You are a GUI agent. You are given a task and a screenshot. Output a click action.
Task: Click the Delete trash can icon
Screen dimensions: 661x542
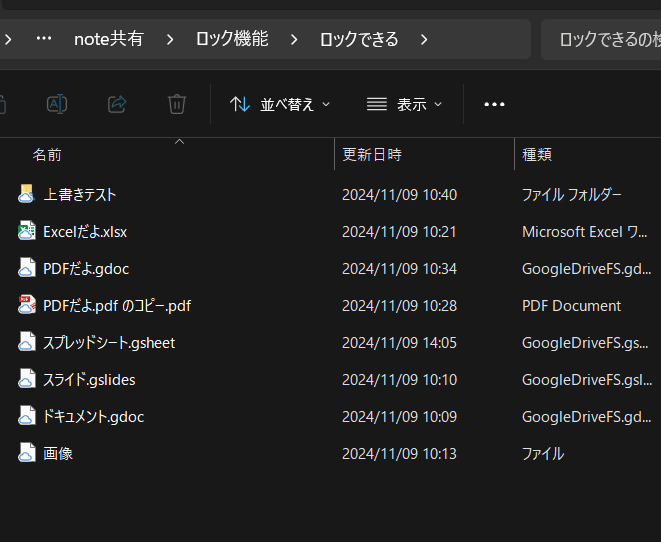click(x=177, y=104)
